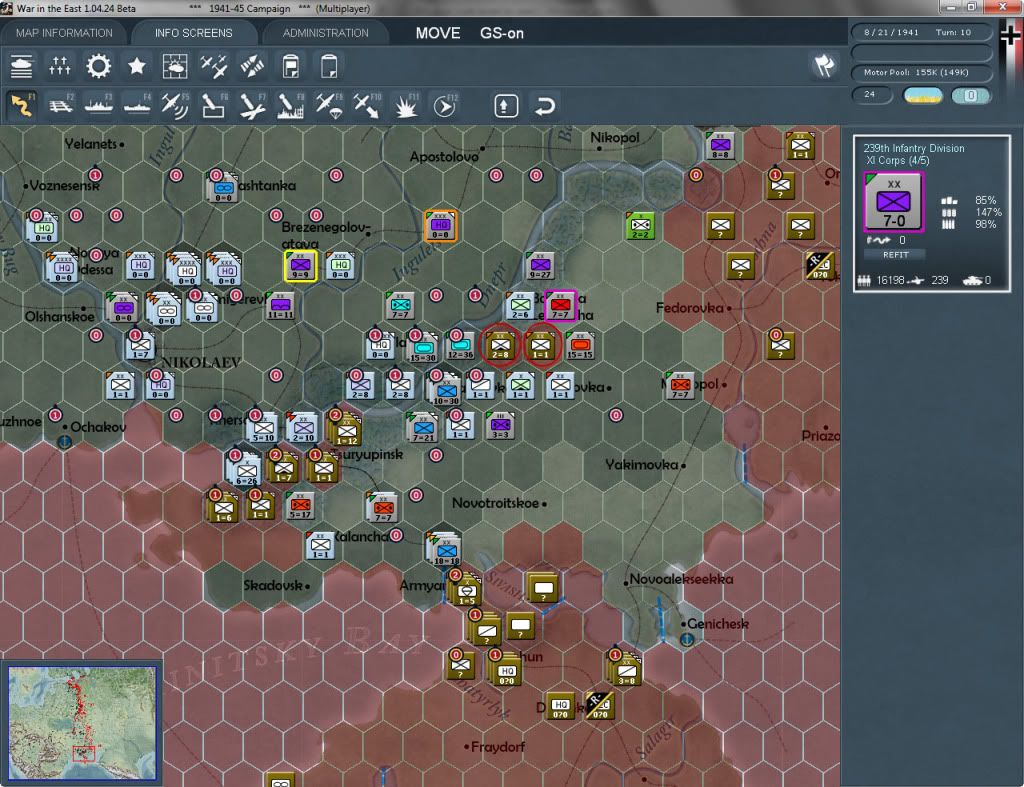Open the INFO SCREENS tab
This screenshot has width=1024, height=787.
pyautogui.click(x=193, y=33)
